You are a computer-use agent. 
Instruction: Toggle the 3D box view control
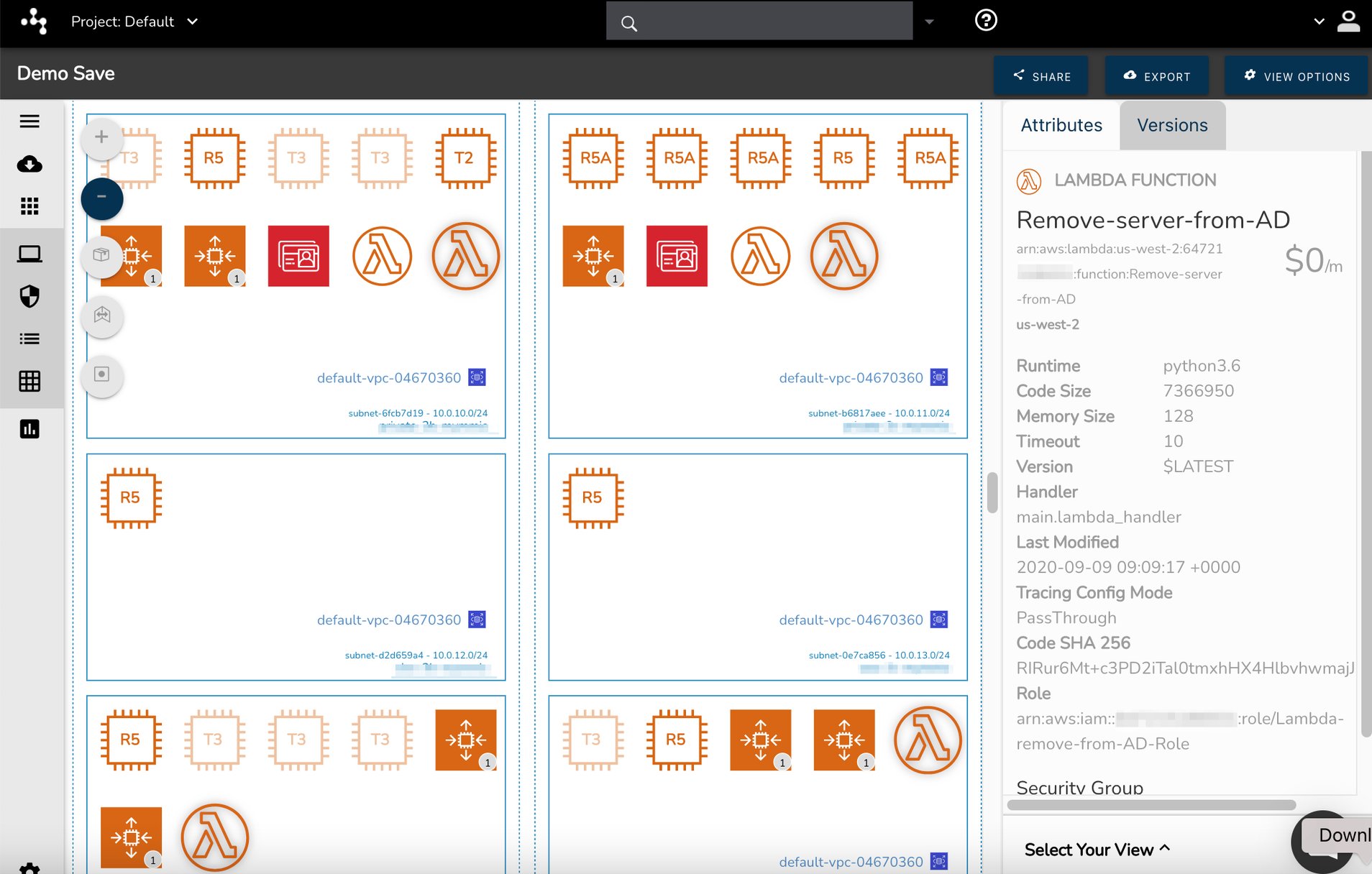(101, 256)
